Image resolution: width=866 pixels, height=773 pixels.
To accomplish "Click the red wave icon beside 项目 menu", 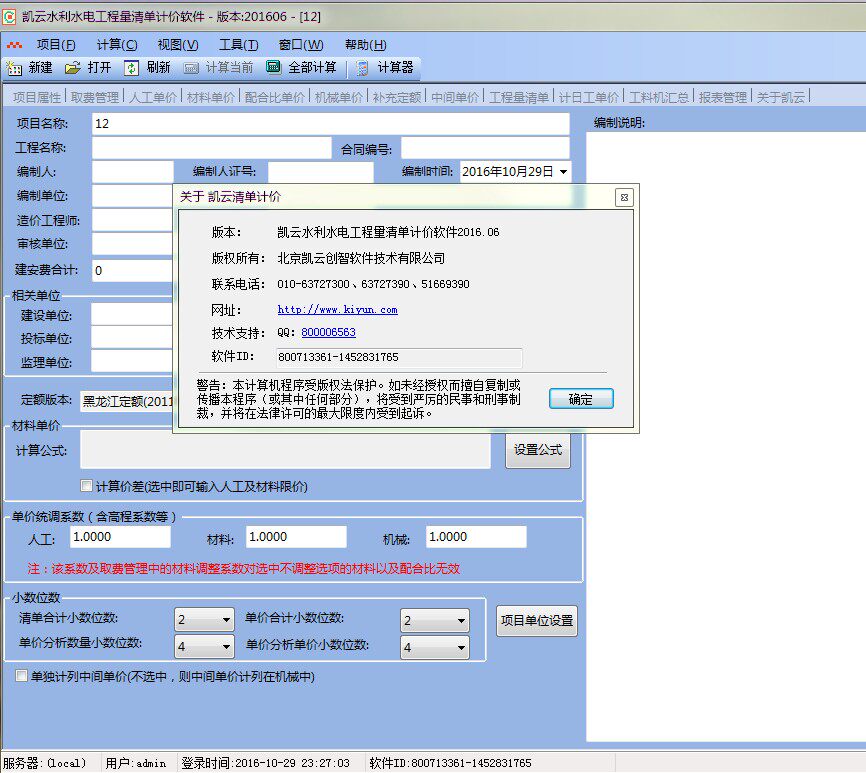I will 15,45.
